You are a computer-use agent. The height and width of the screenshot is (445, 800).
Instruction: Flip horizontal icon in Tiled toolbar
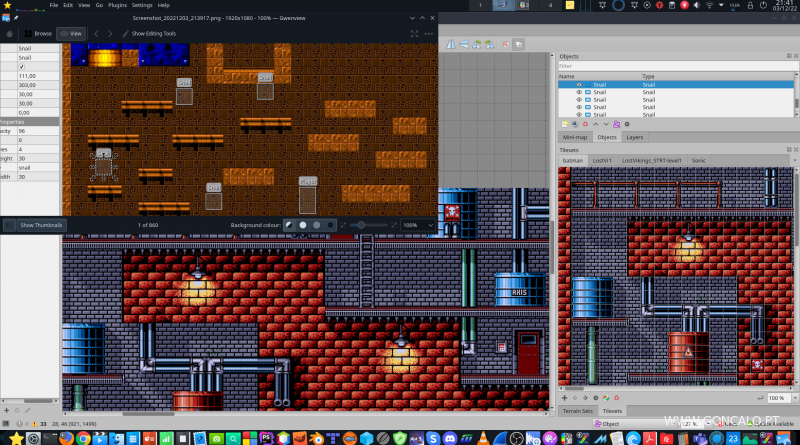[x=451, y=44]
